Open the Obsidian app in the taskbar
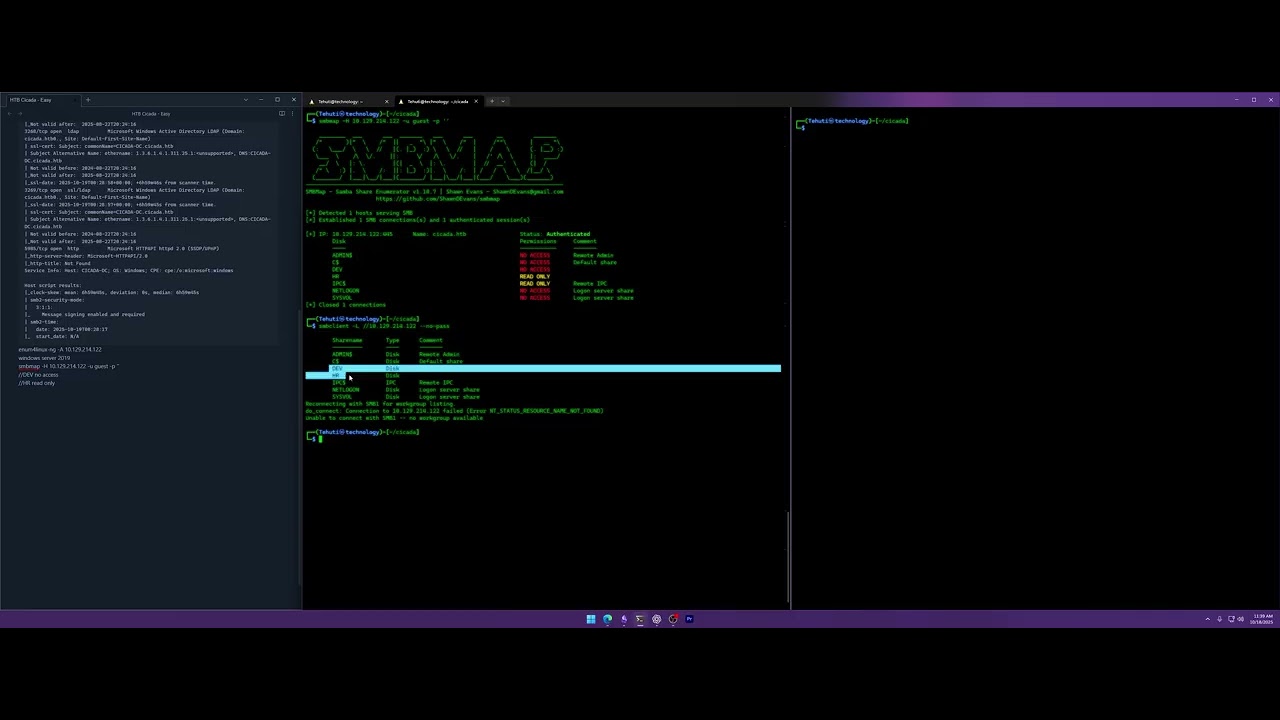This screenshot has width=1280, height=720. 624,619
